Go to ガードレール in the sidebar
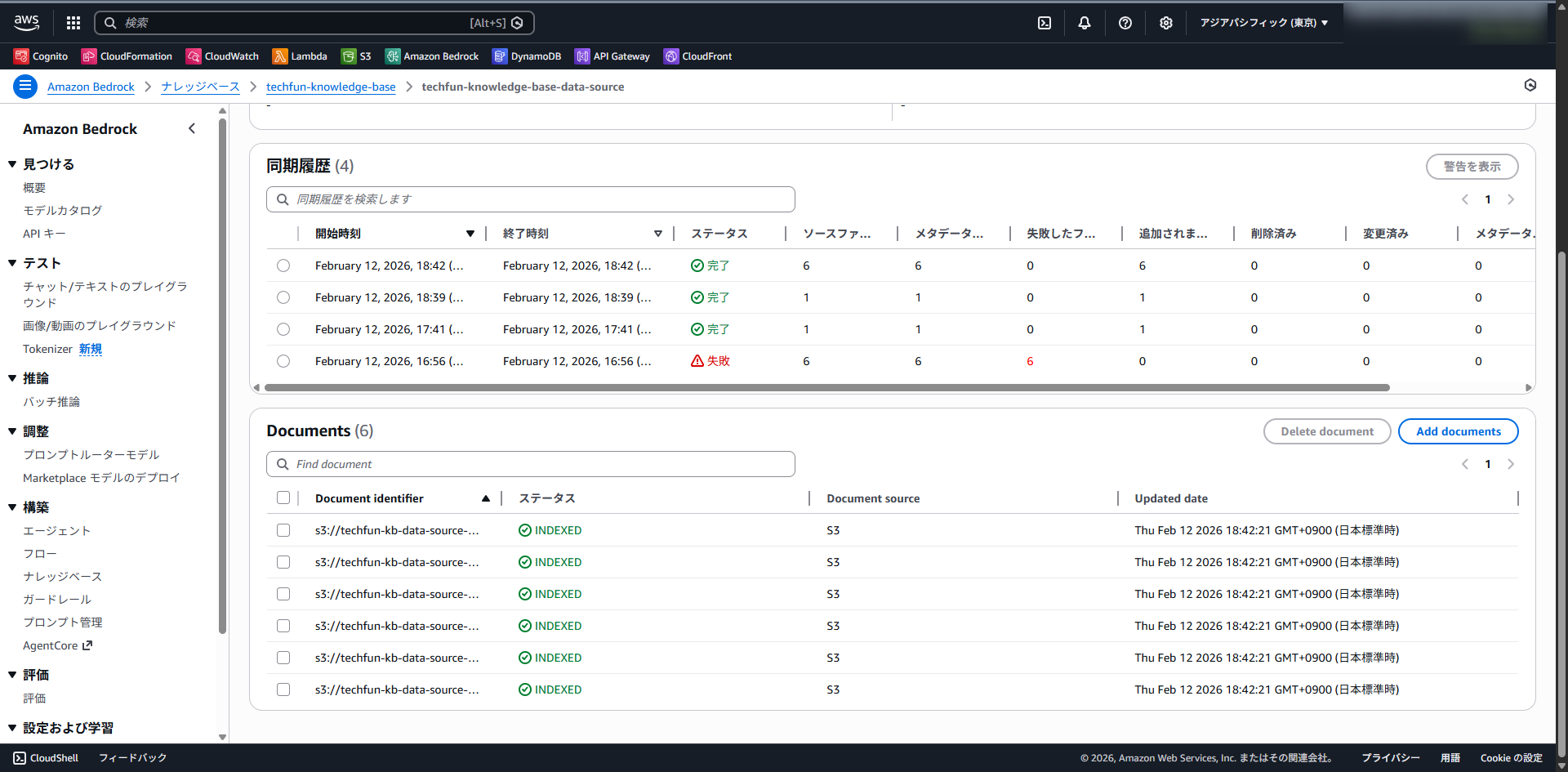Viewport: 1568px width, 772px height. [57, 599]
